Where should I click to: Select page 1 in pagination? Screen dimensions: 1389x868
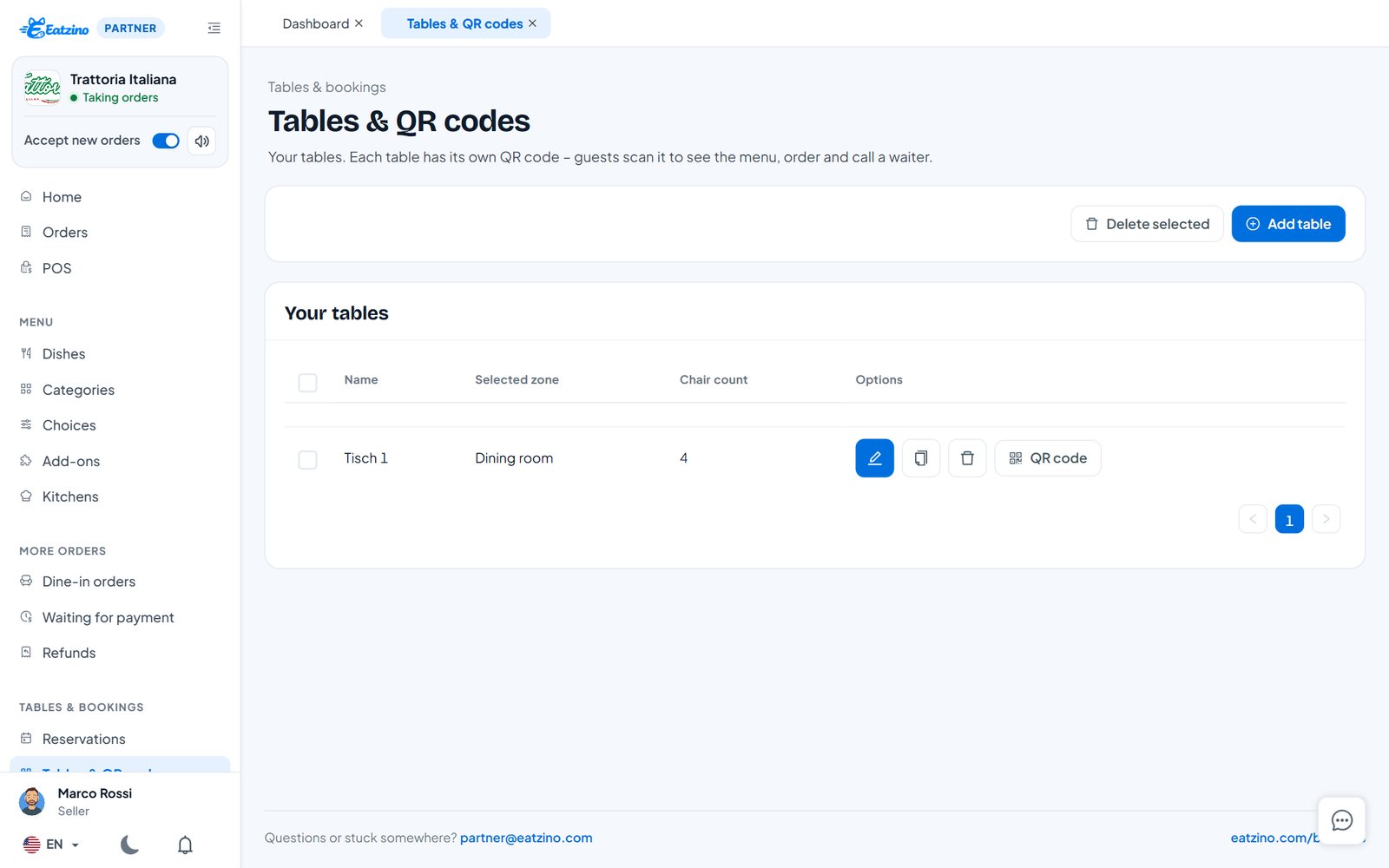pos(1289,519)
